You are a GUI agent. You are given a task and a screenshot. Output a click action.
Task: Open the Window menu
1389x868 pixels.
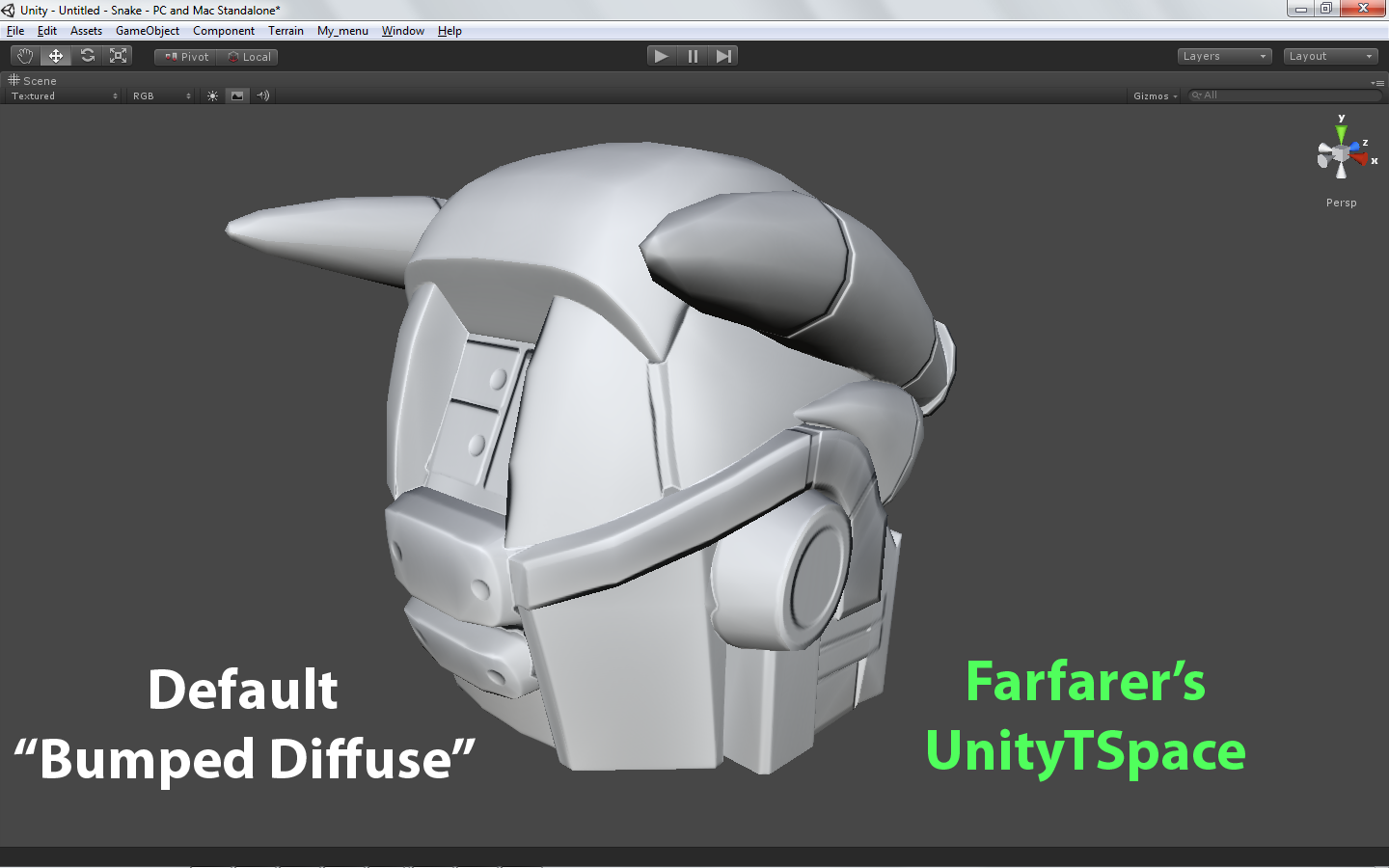coord(403,31)
